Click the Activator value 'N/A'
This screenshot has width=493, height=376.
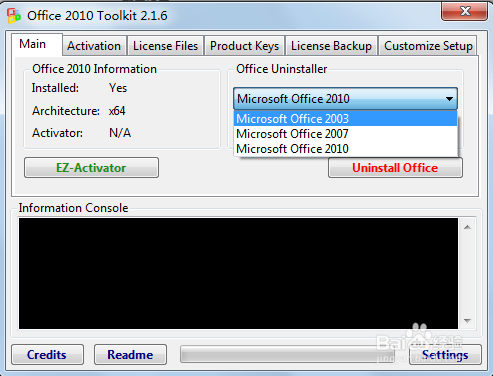click(x=120, y=133)
